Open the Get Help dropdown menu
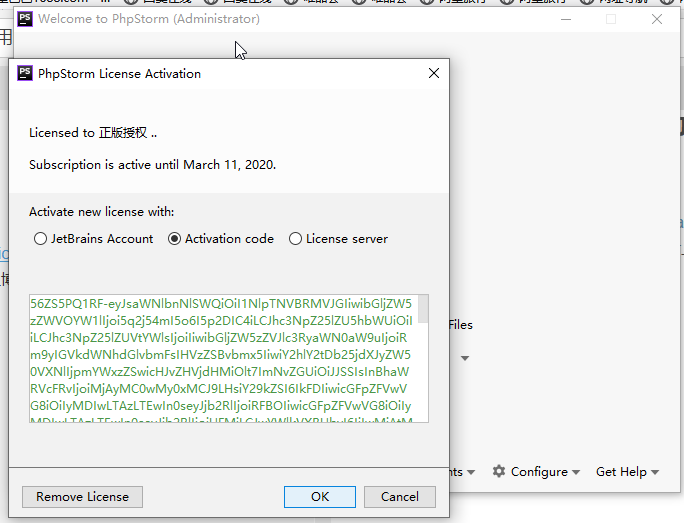The image size is (684, 523). coord(627,472)
